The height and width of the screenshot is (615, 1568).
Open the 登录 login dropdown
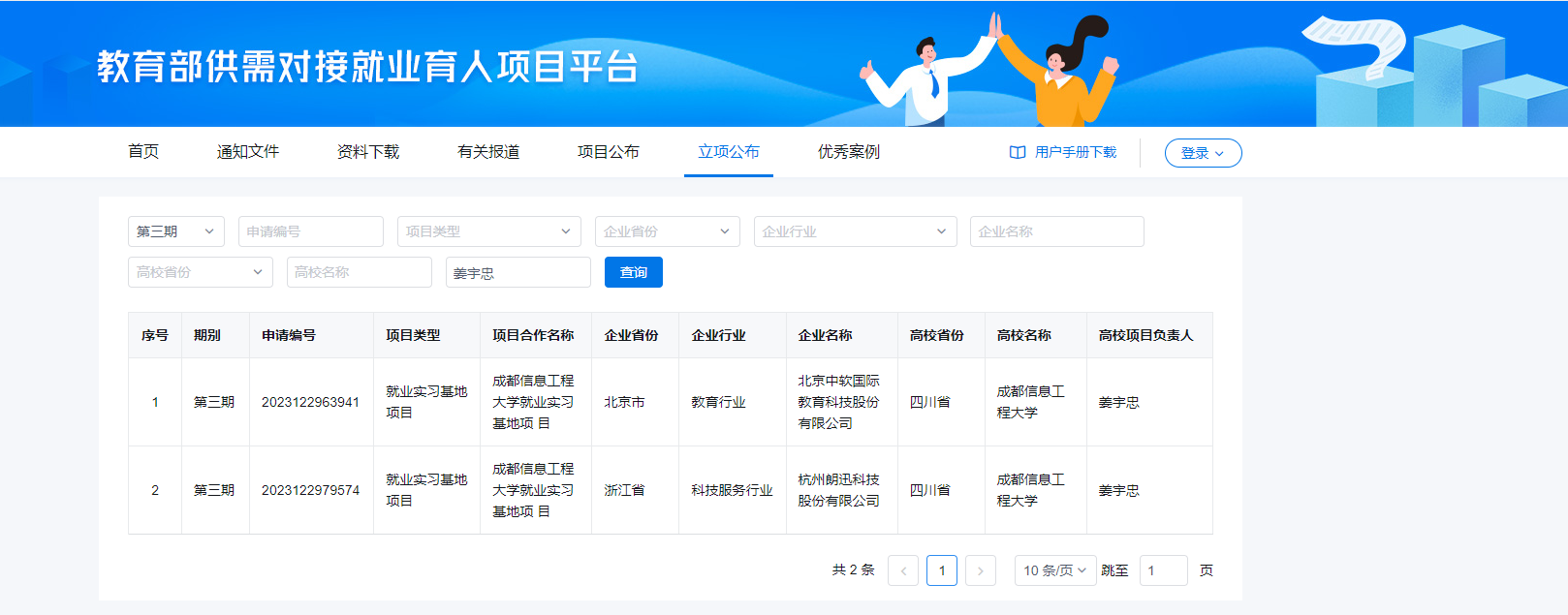1203,153
